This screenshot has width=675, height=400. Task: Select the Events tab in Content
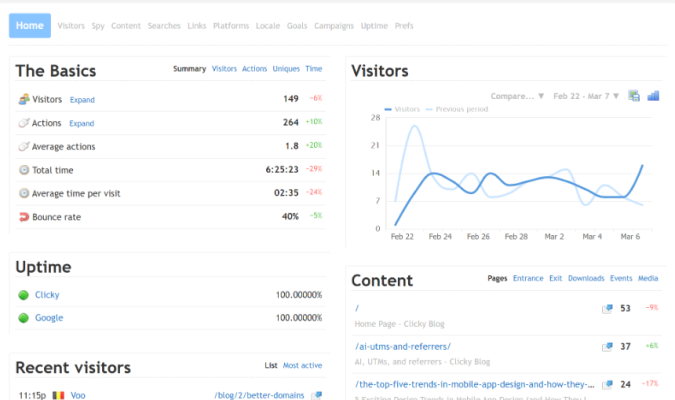coord(621,279)
